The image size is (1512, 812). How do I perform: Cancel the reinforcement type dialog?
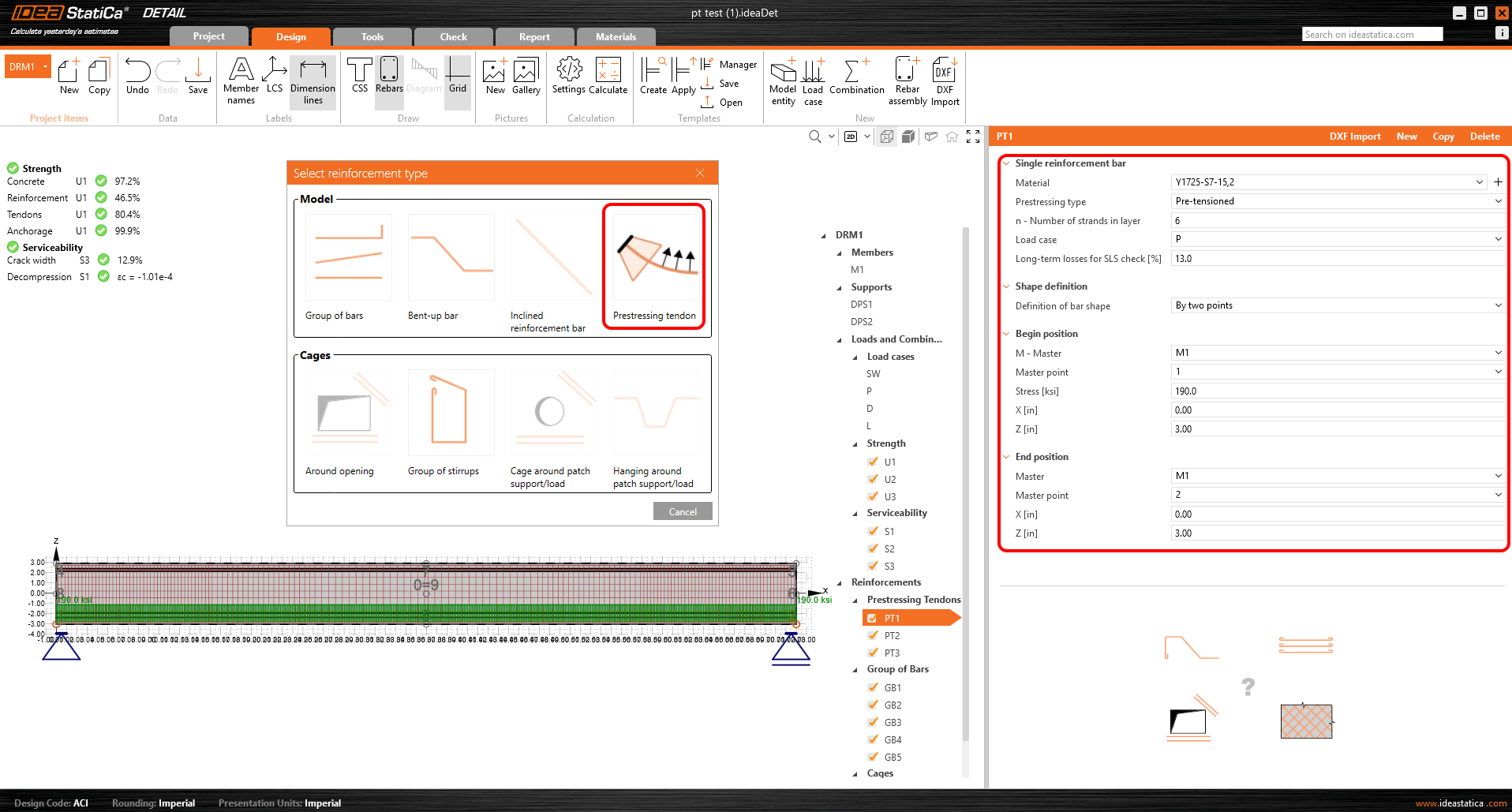(683, 511)
